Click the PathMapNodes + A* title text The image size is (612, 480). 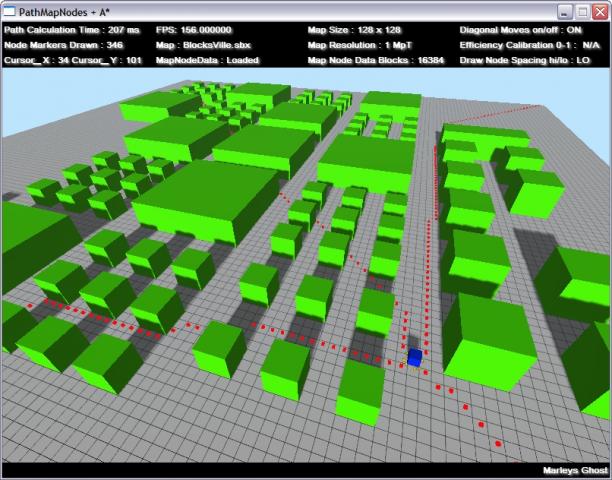click(64, 12)
